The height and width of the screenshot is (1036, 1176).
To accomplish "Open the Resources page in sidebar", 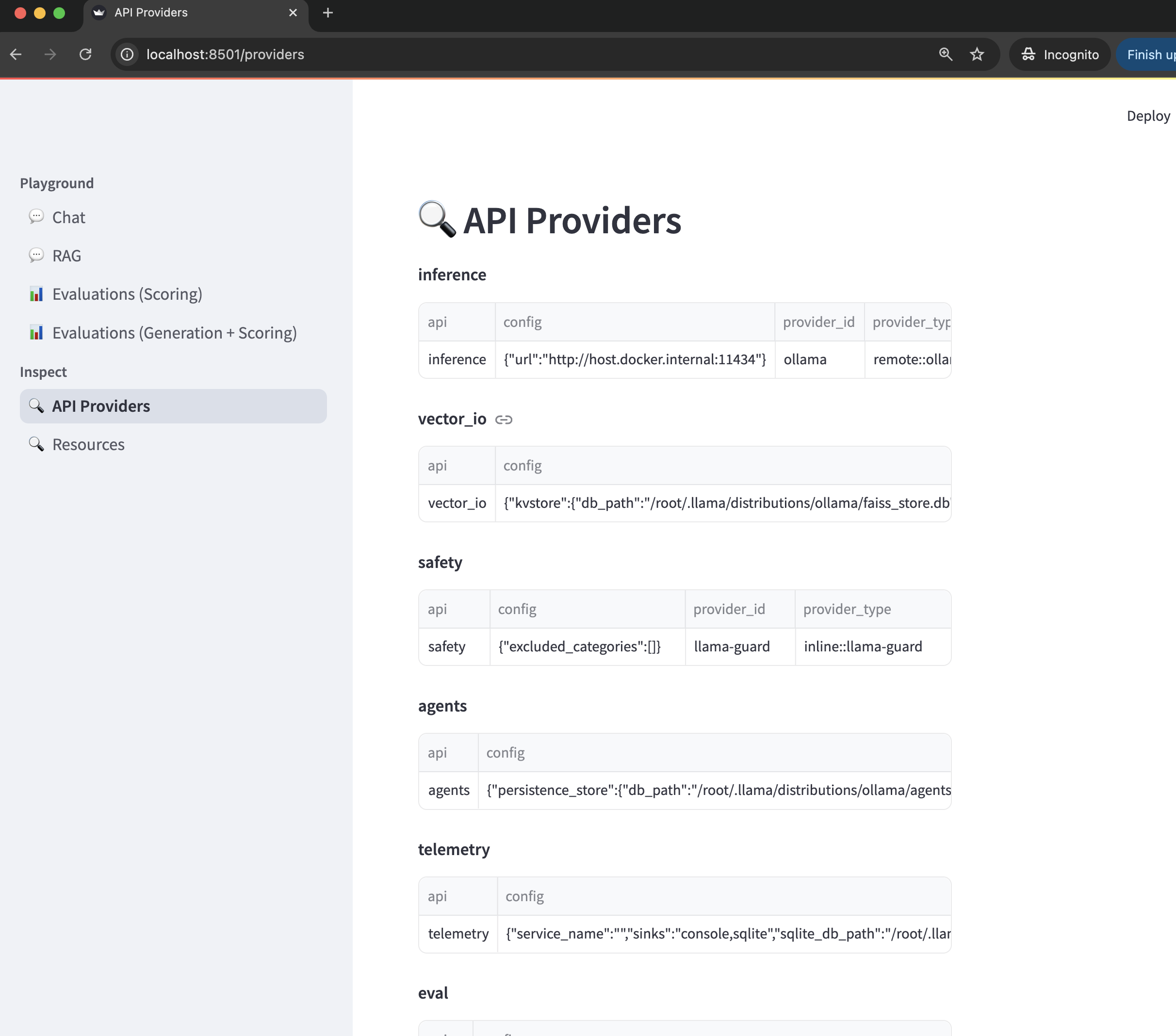I will pos(173,445).
